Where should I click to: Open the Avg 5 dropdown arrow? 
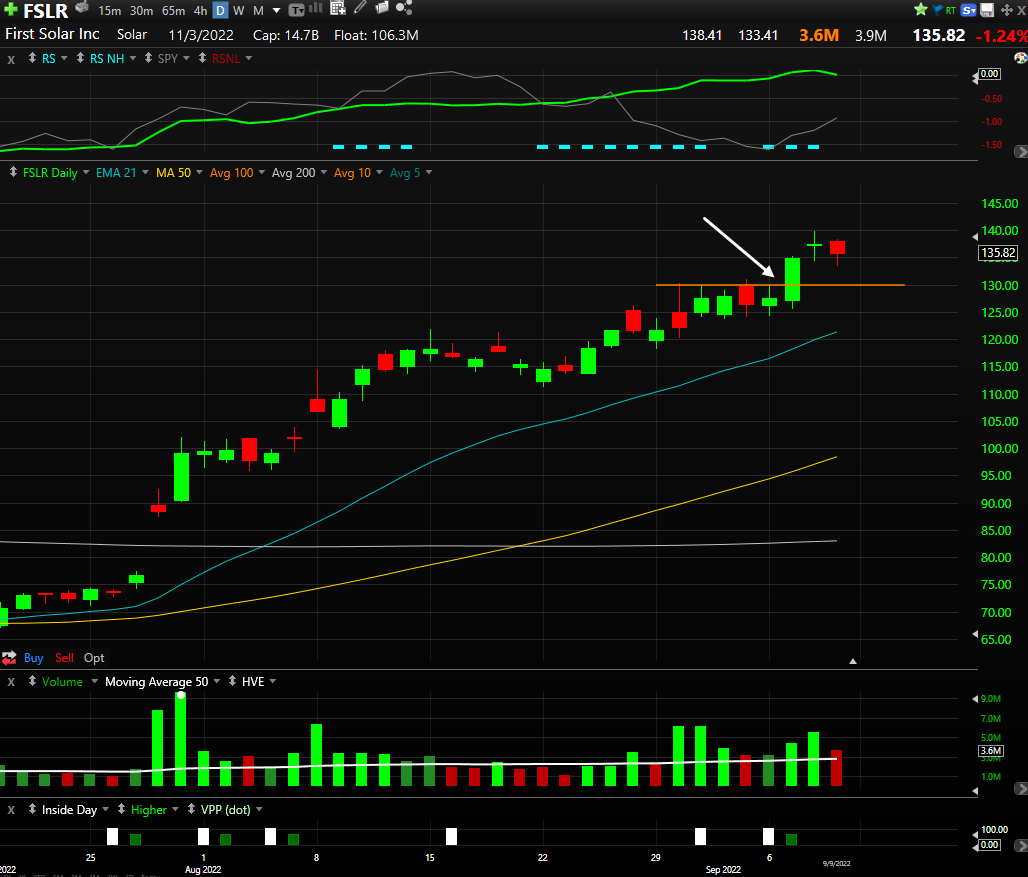429,172
